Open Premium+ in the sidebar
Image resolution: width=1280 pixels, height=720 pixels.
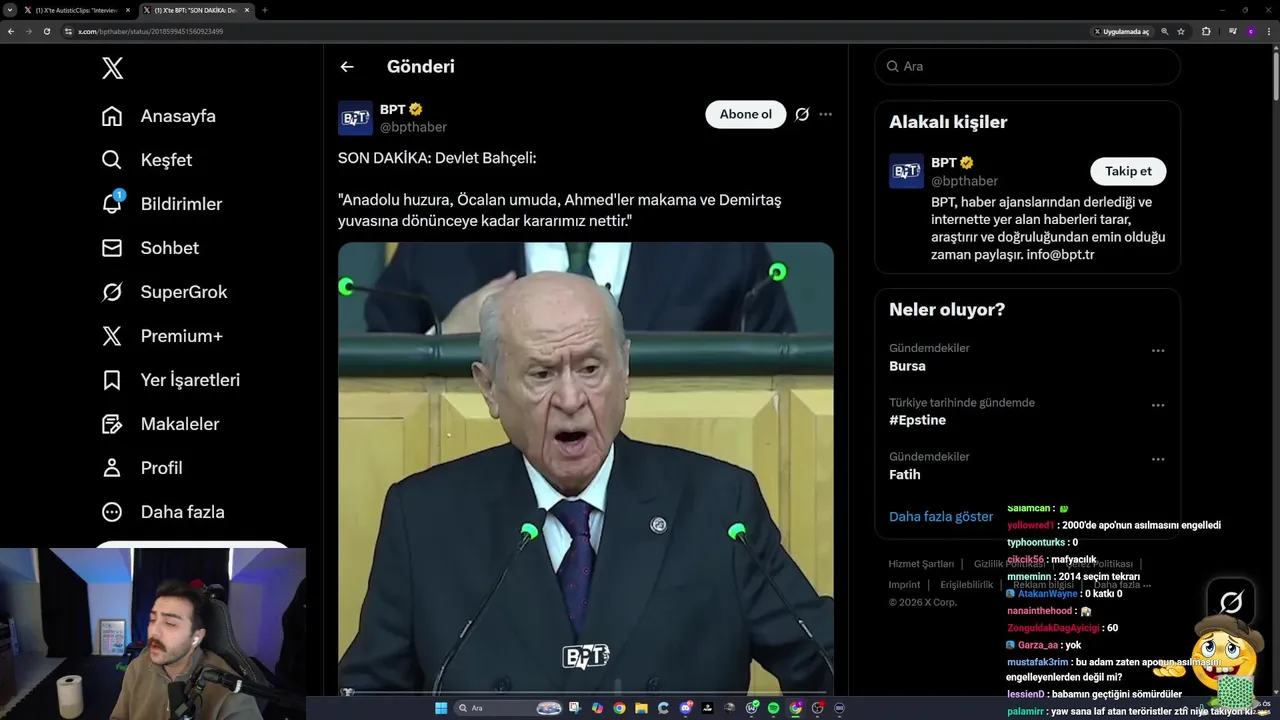[x=162, y=336]
